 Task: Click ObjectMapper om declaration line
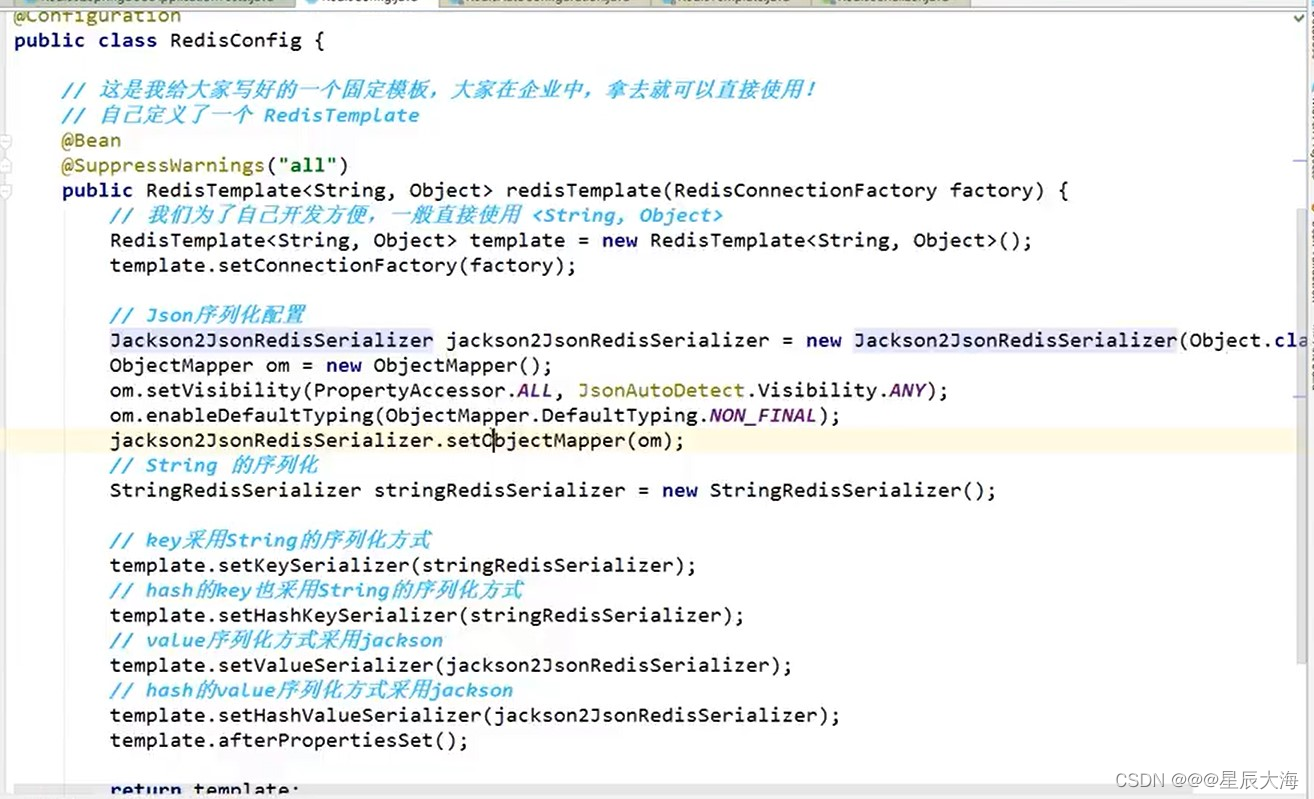pyautogui.click(x=331, y=366)
